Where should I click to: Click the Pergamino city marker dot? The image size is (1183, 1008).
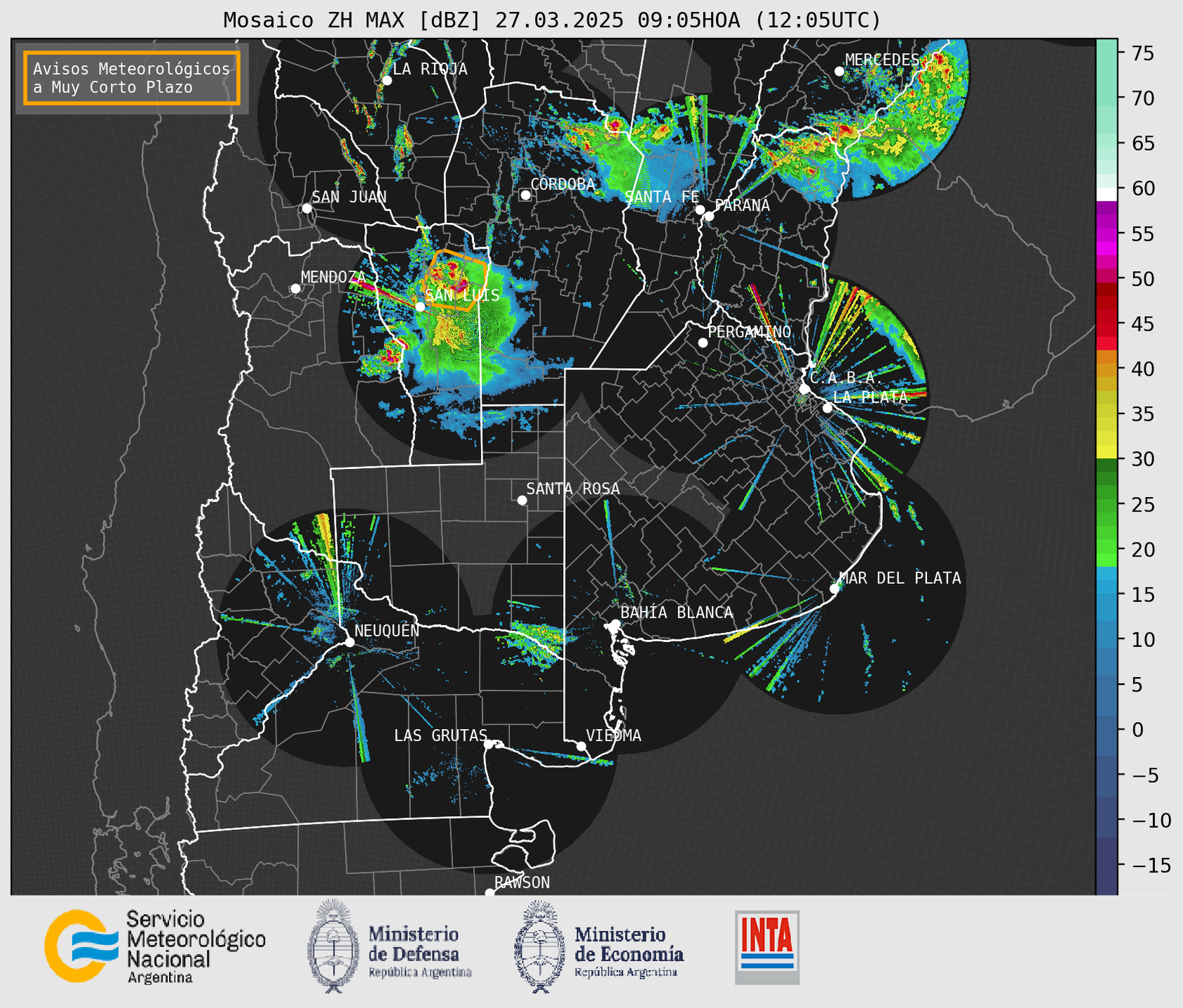703,343
